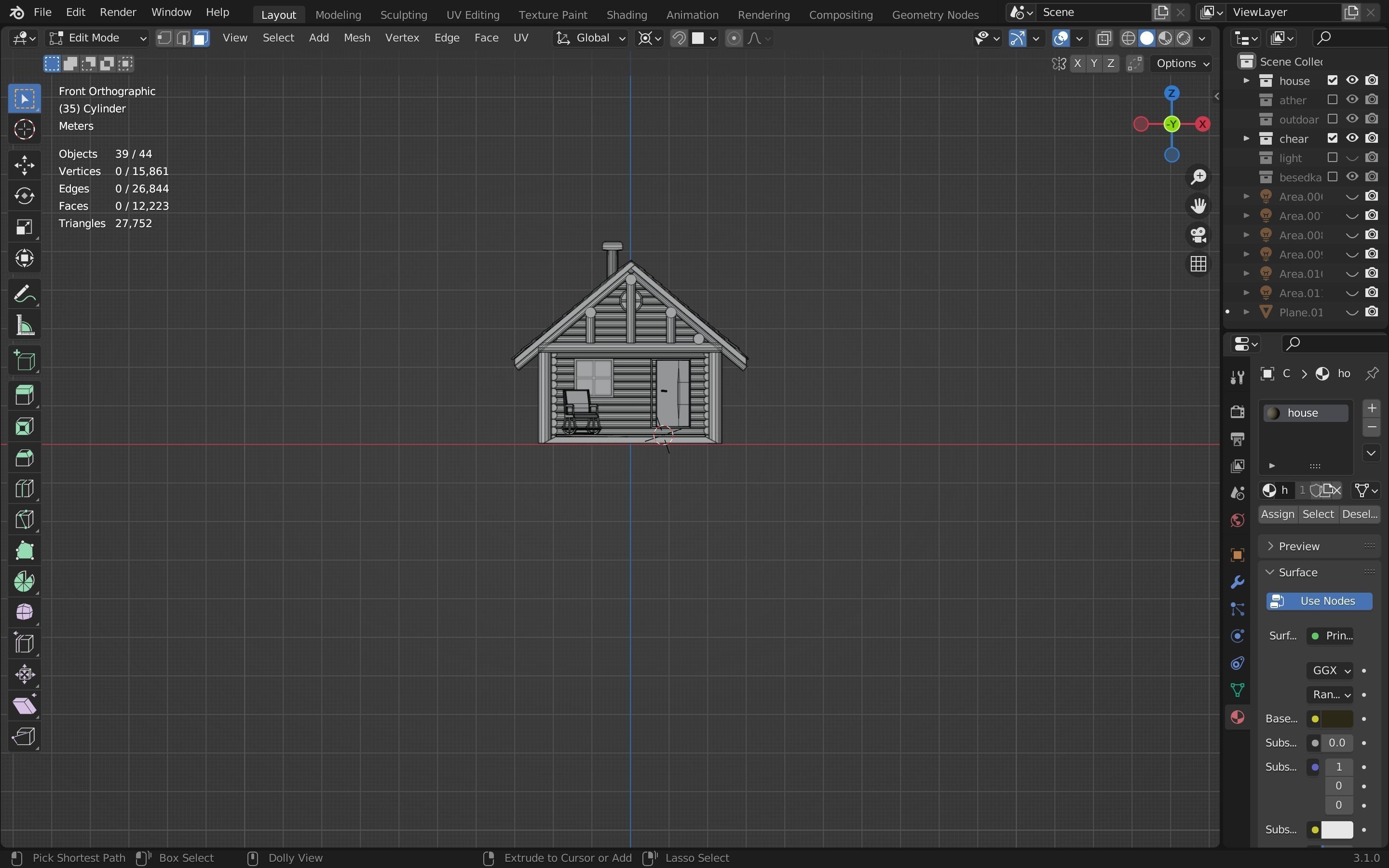Screen dimensions: 1389x868
Task: Select the Rip Region tool
Action: (24, 736)
